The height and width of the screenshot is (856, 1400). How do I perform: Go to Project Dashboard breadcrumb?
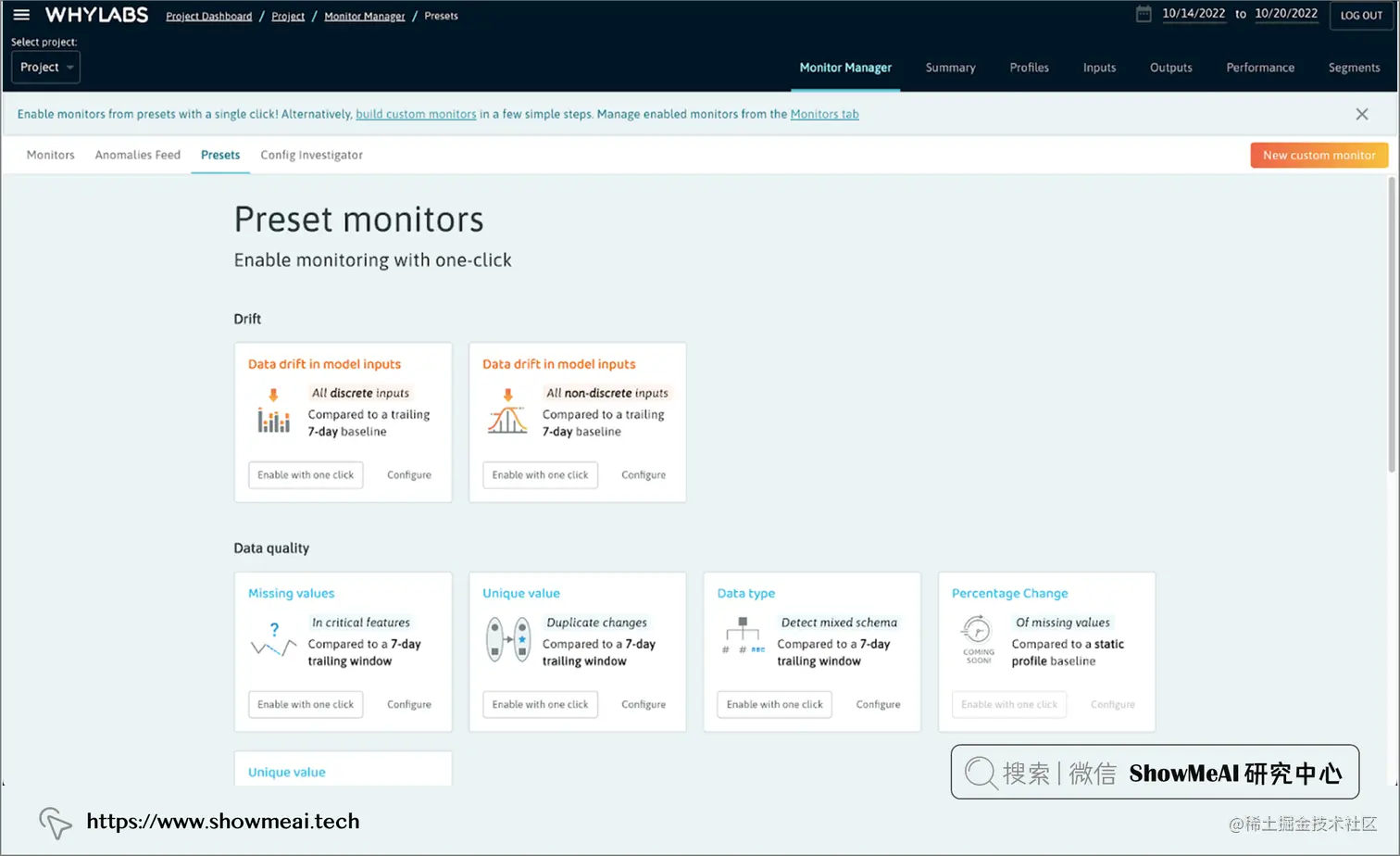(x=208, y=16)
